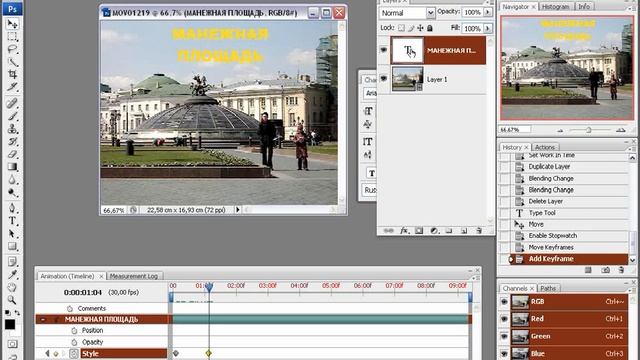Open the Normal blend mode dropdown
The height and width of the screenshot is (360, 640).
point(430,13)
